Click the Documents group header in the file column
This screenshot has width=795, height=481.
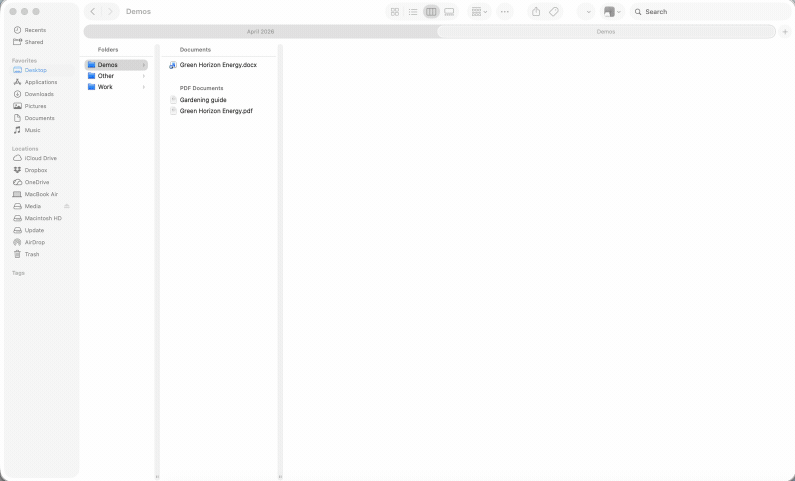point(195,50)
